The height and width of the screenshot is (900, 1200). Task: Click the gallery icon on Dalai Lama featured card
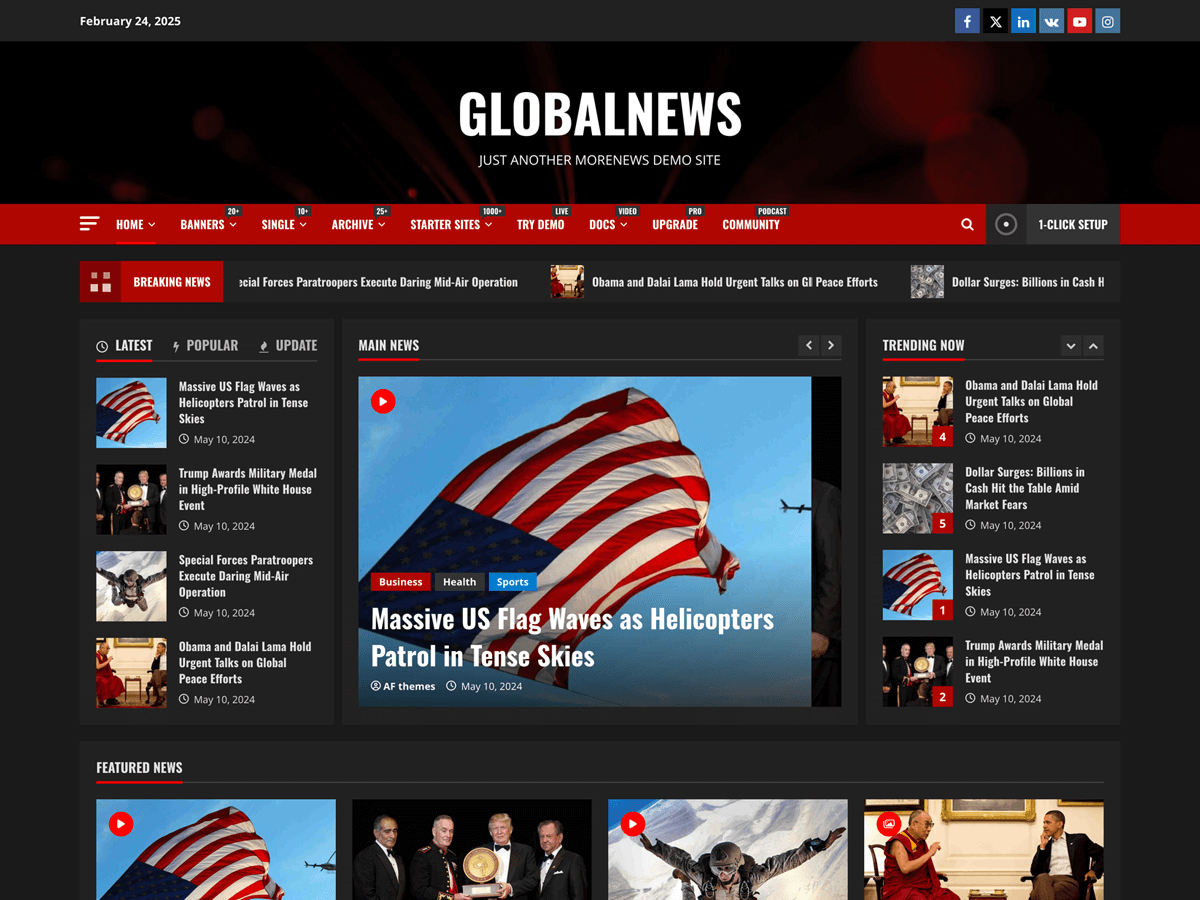(x=889, y=824)
